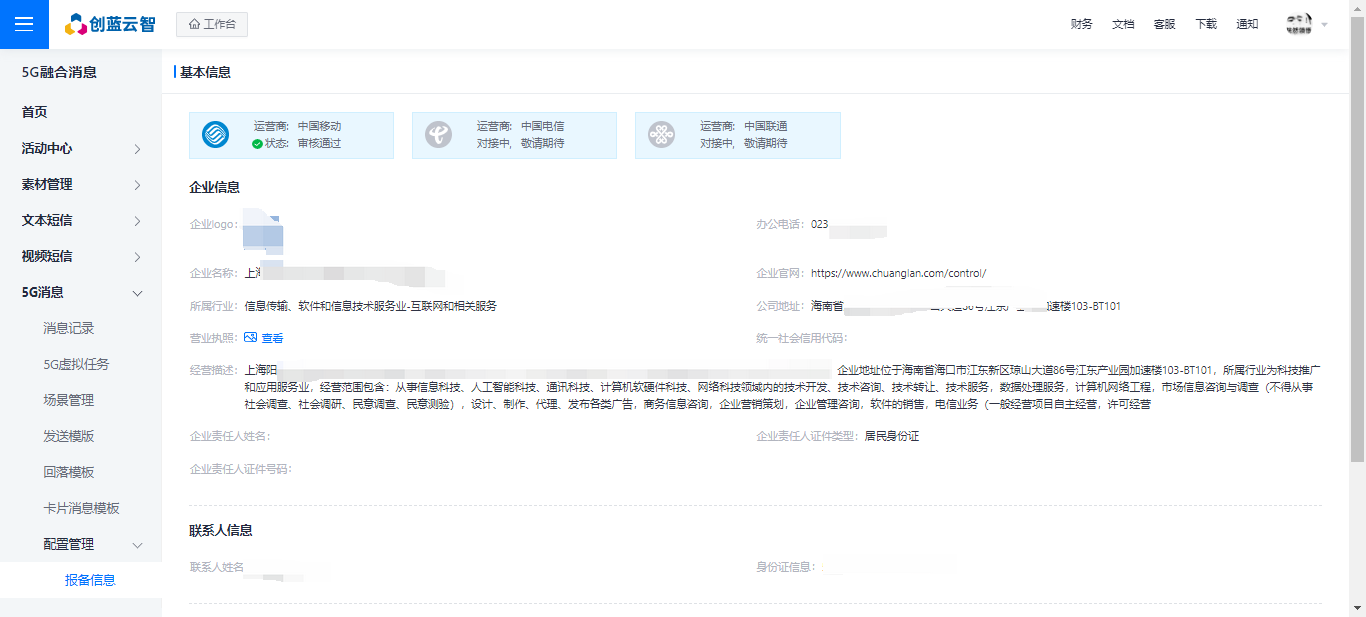
Task: Collapse the 5G消息 sidebar menu
Action: click(x=81, y=292)
